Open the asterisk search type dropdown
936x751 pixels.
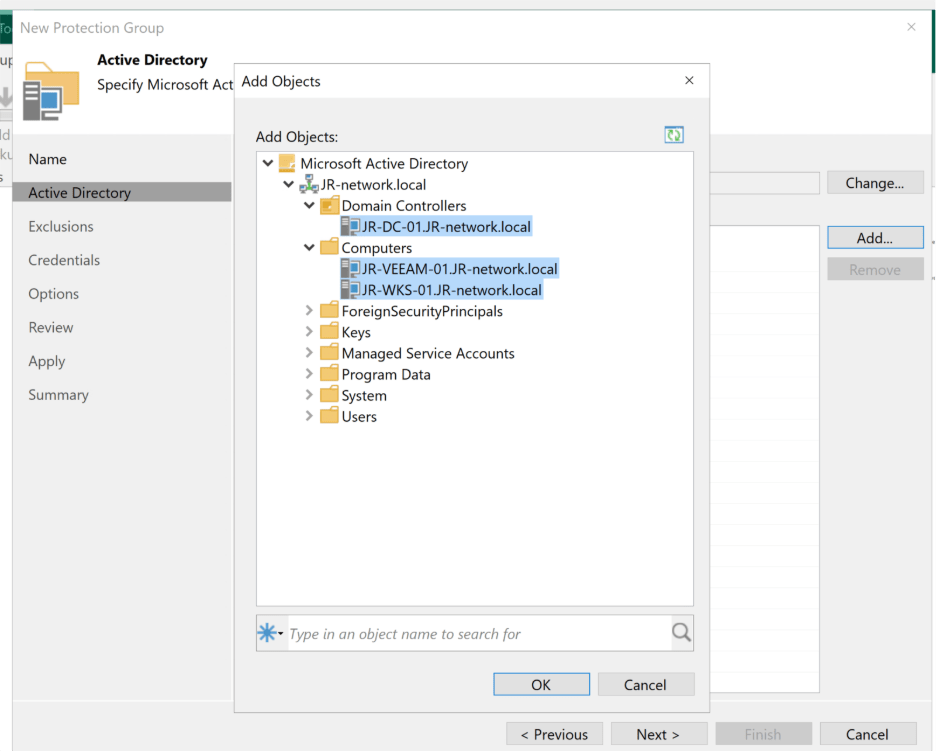click(x=271, y=633)
